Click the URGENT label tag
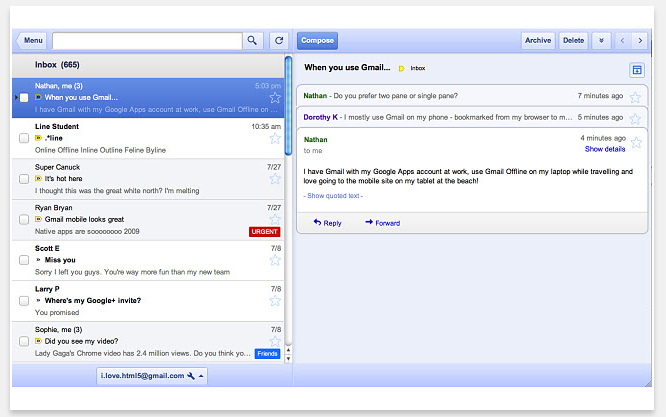 point(264,232)
